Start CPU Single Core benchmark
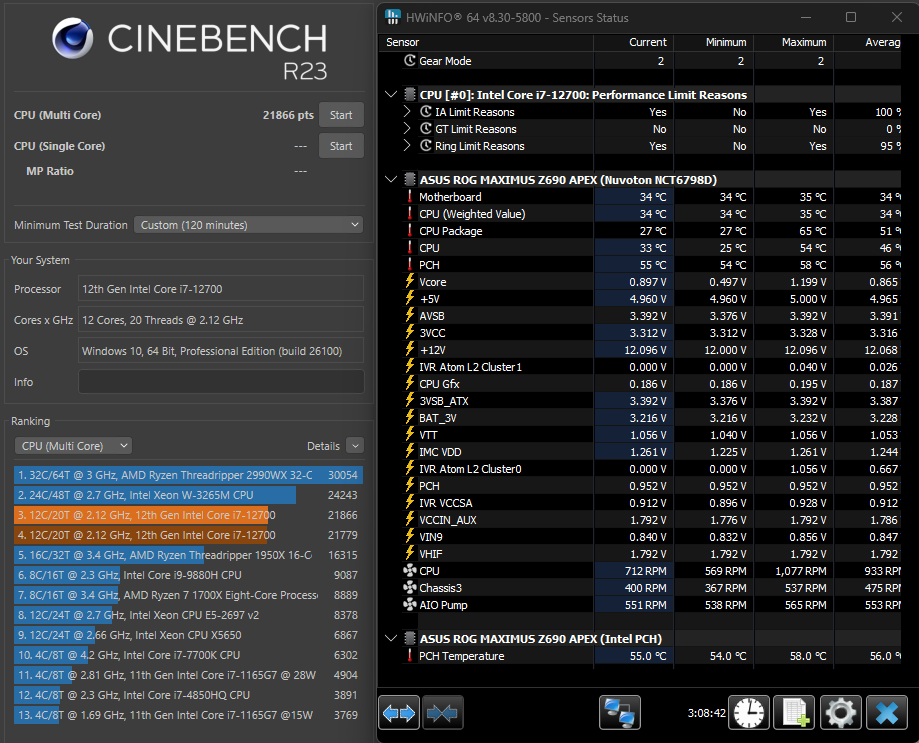The image size is (919, 743). (341, 146)
